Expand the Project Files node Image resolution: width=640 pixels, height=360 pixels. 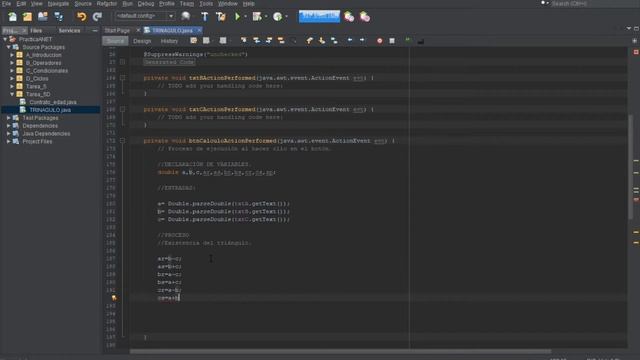point(9,141)
